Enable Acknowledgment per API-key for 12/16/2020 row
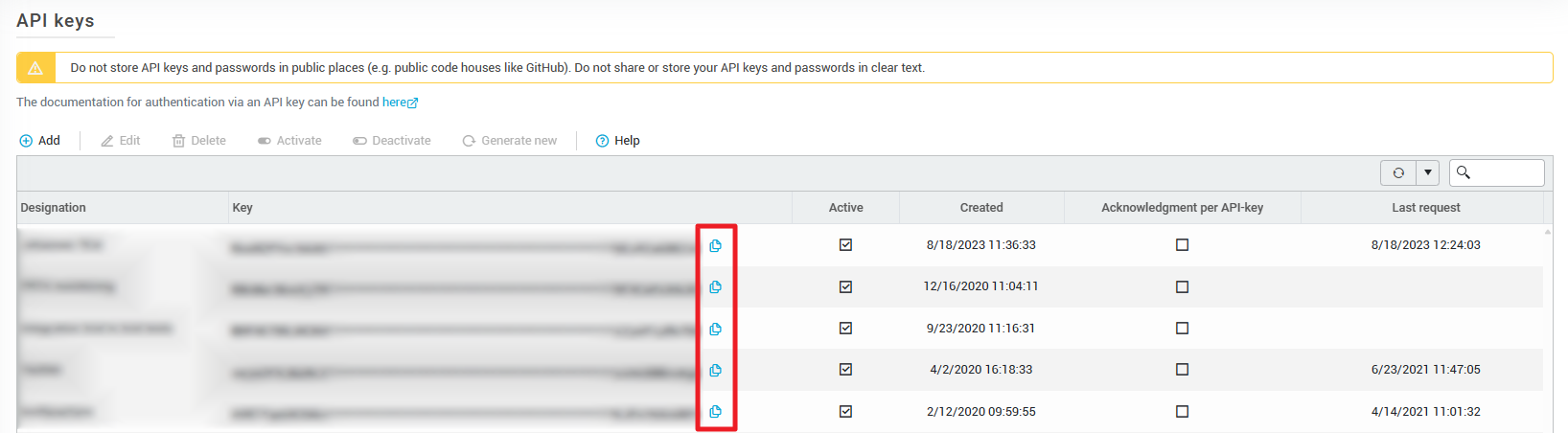The height and width of the screenshot is (433, 1568). pyautogui.click(x=1182, y=286)
